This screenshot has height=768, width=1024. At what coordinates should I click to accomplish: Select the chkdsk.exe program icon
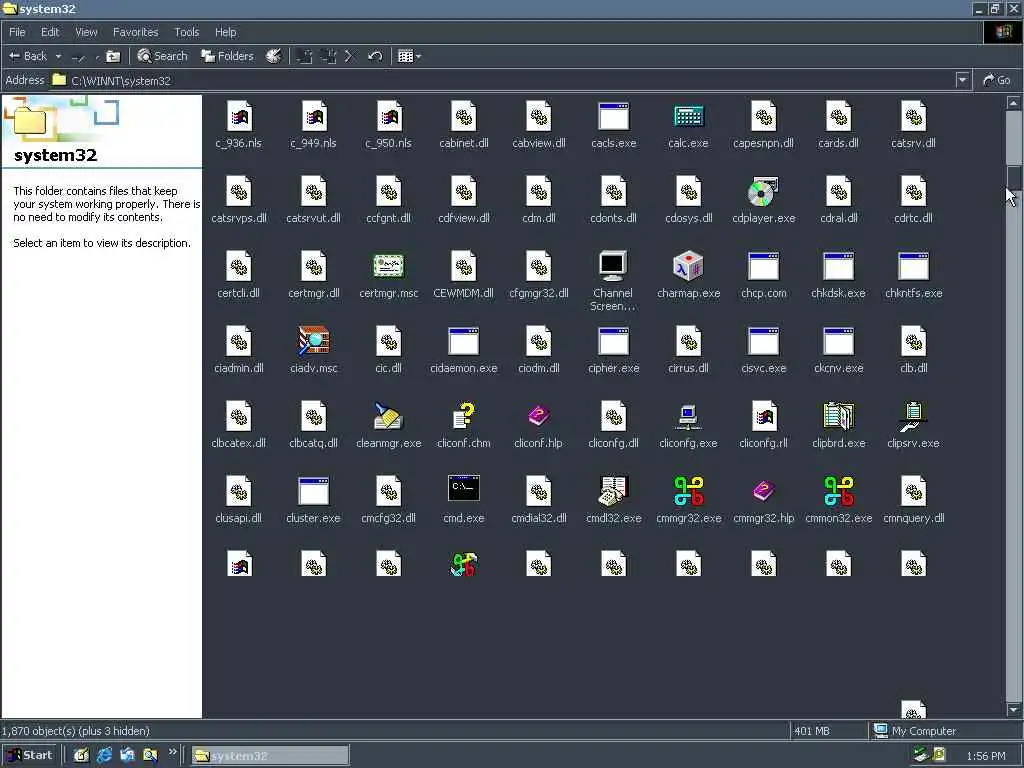tap(839, 266)
